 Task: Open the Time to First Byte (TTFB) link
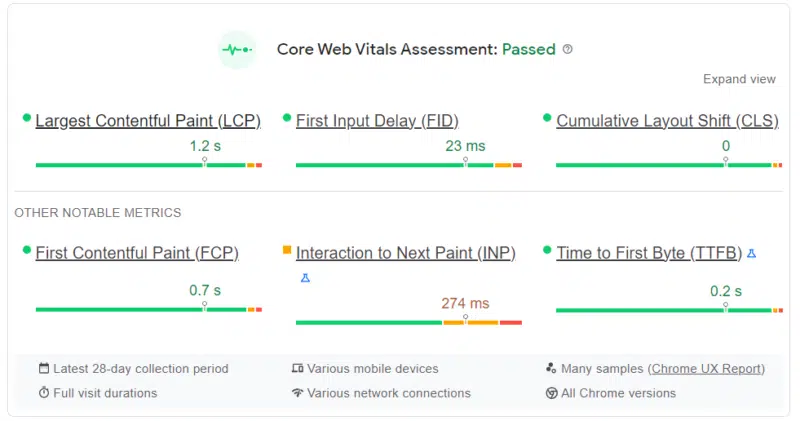649,253
